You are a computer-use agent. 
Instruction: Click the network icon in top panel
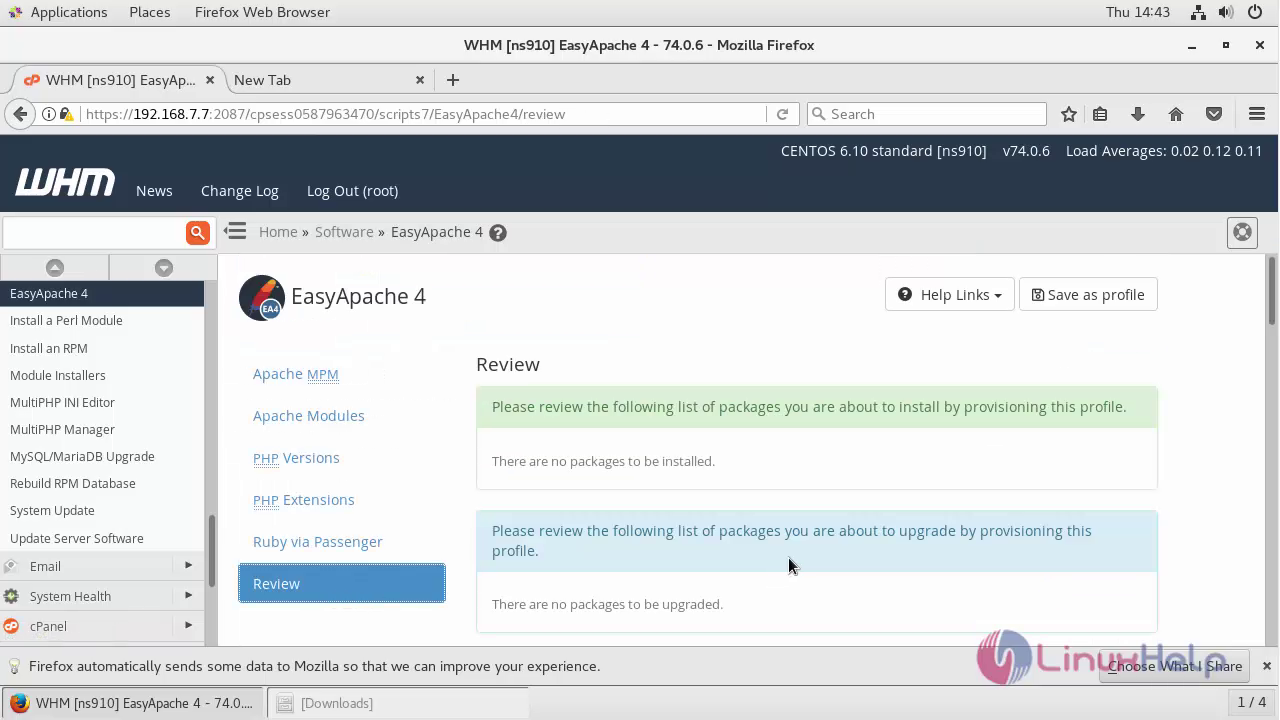[1198, 12]
